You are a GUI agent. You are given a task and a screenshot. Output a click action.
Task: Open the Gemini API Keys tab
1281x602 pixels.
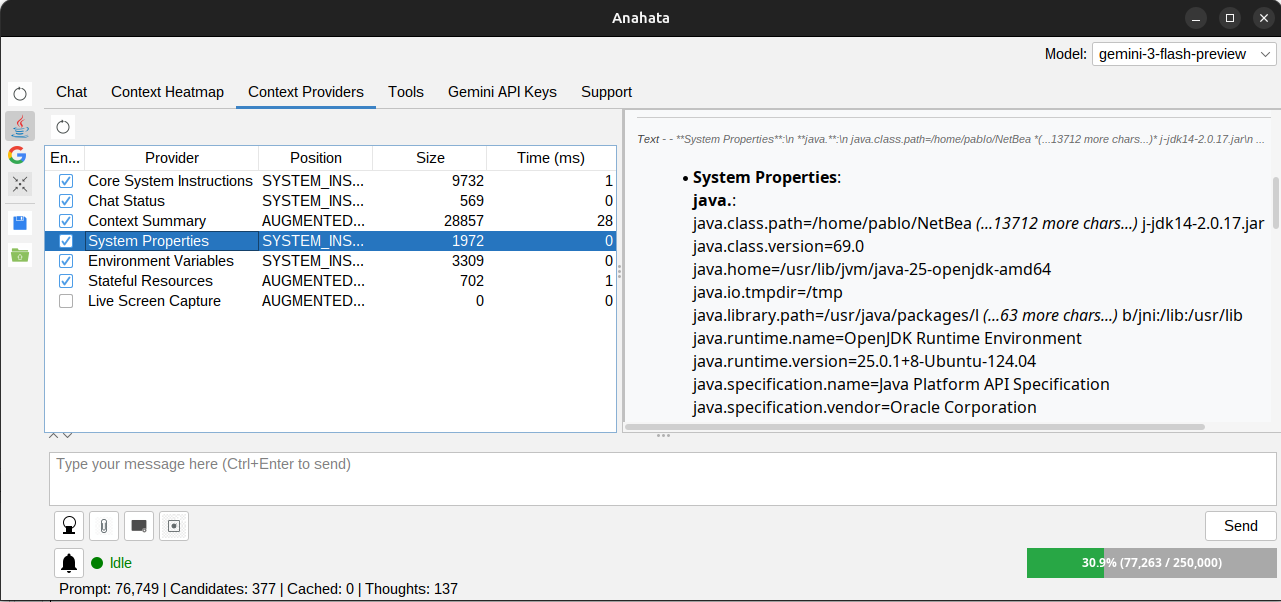pyautogui.click(x=502, y=92)
